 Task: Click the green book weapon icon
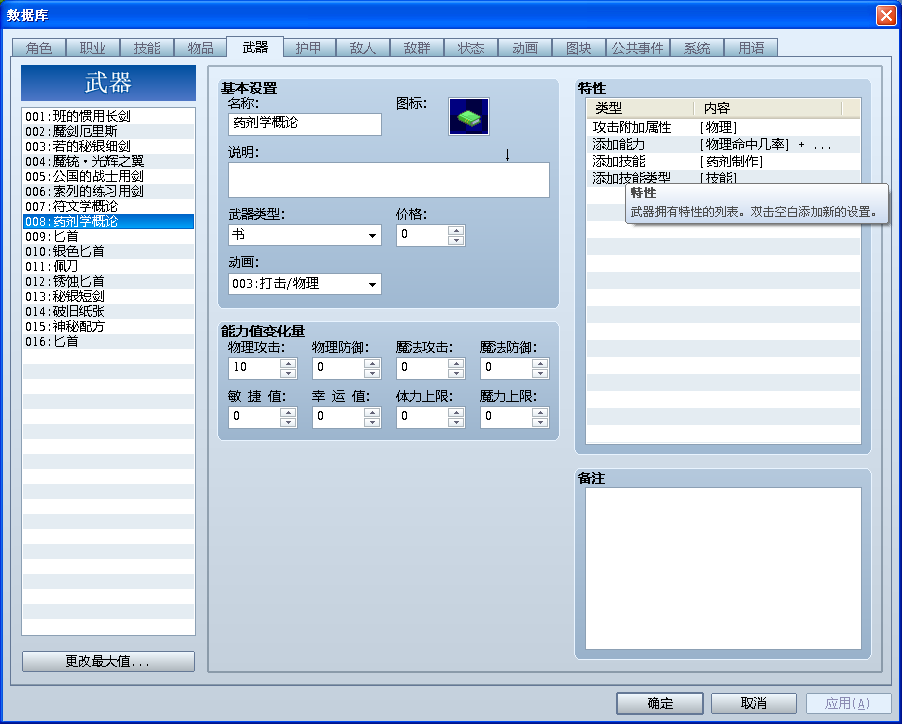click(x=469, y=117)
